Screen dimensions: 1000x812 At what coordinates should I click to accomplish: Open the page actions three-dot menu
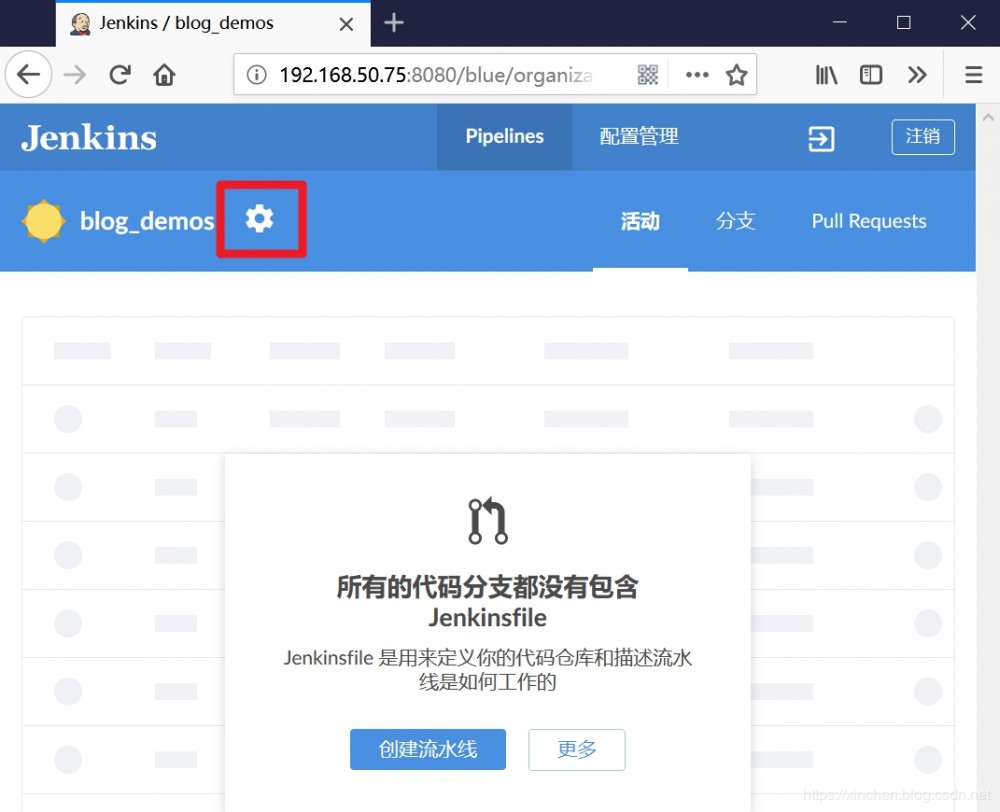click(x=696, y=74)
